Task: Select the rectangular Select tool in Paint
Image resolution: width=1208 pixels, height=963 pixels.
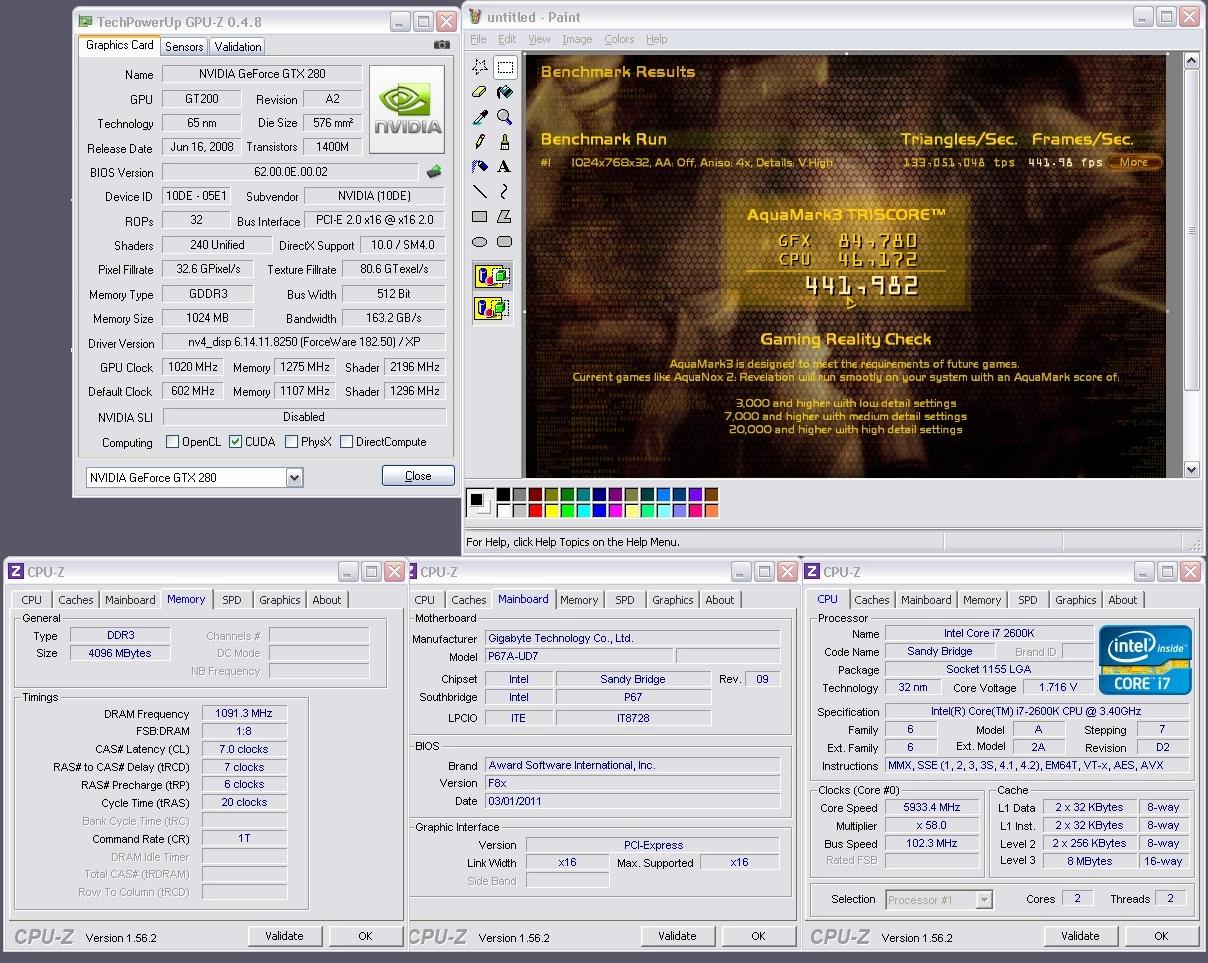Action: 505,67
